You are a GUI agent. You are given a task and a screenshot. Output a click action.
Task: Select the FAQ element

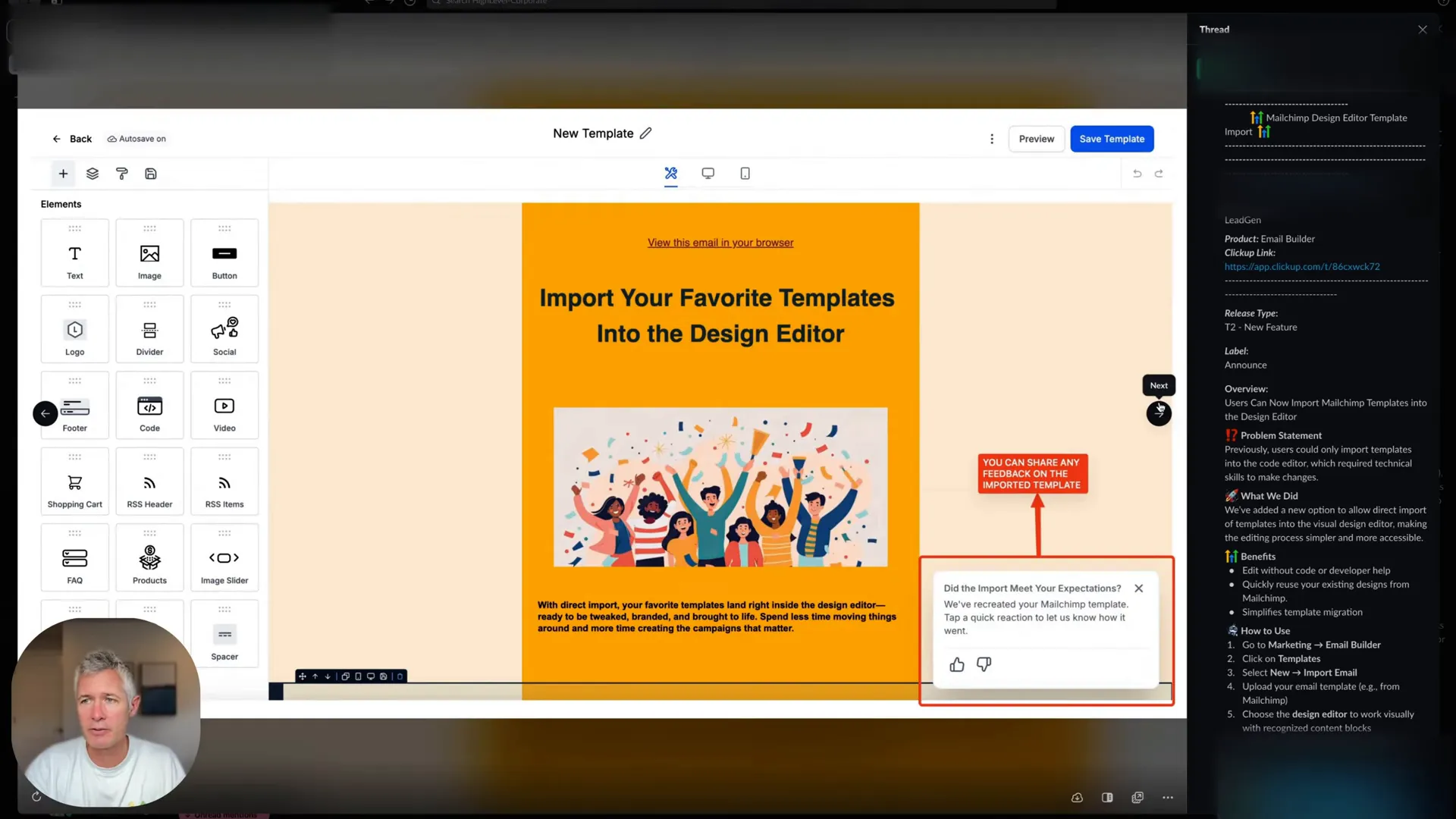click(74, 558)
